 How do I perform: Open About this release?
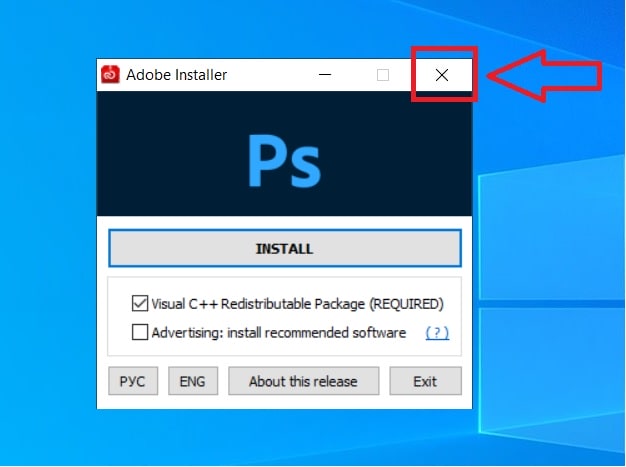[x=303, y=381]
